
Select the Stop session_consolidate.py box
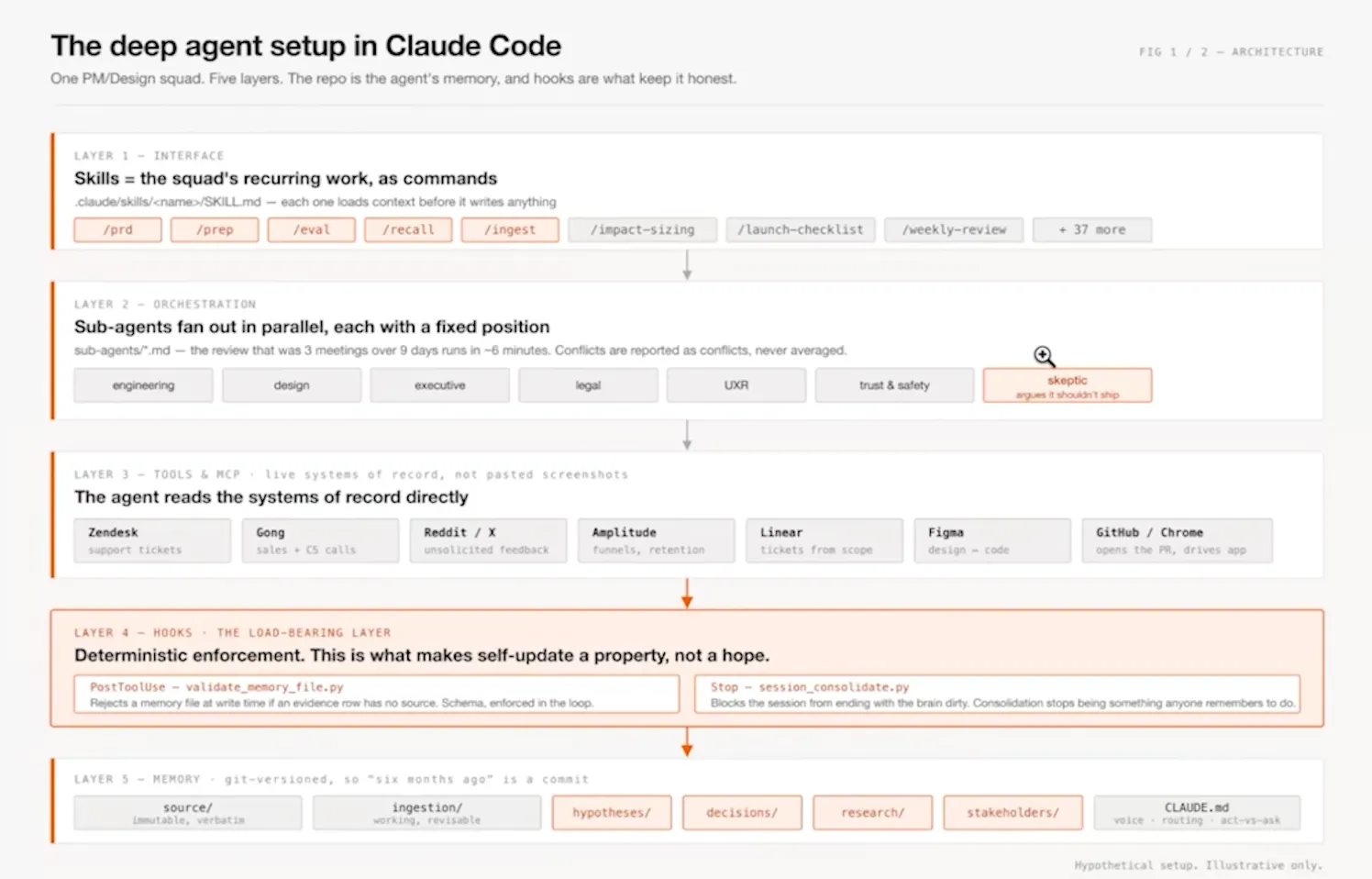click(x=998, y=694)
